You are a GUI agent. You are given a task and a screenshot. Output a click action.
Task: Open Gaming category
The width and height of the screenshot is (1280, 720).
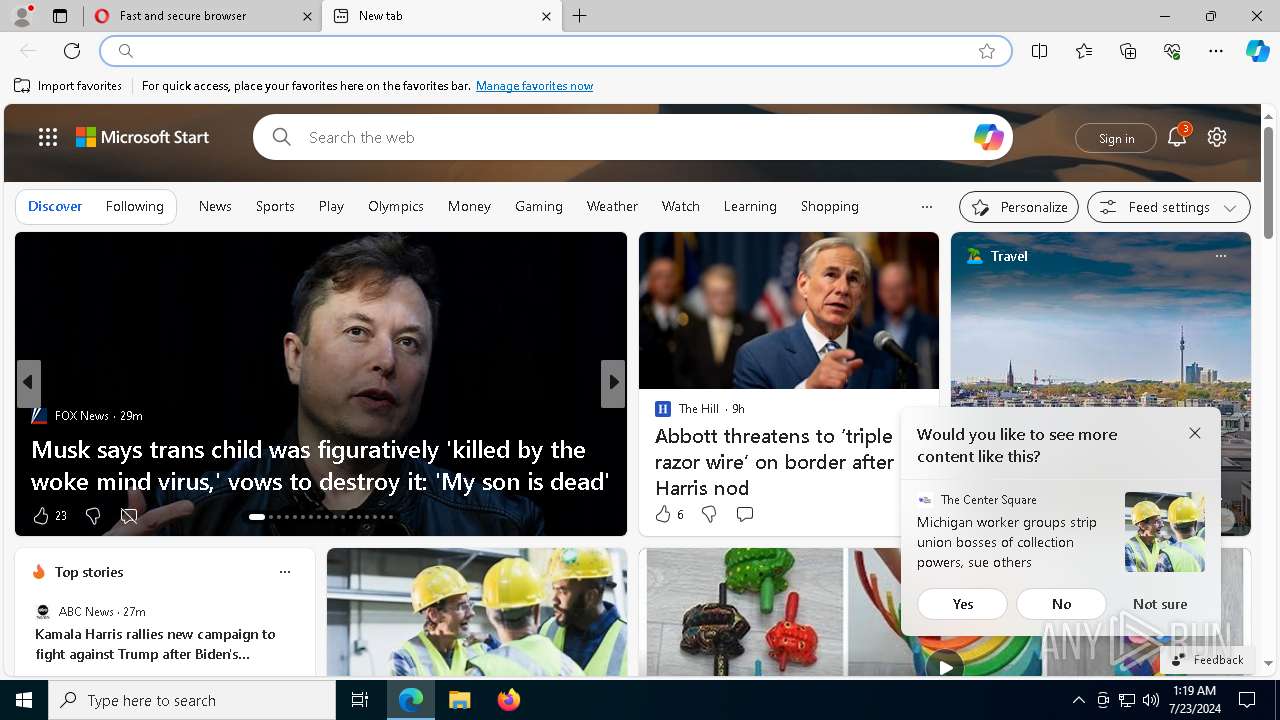tap(539, 206)
